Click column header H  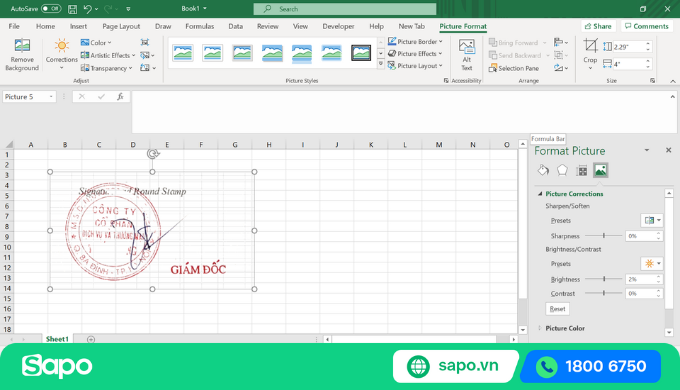[269, 145]
